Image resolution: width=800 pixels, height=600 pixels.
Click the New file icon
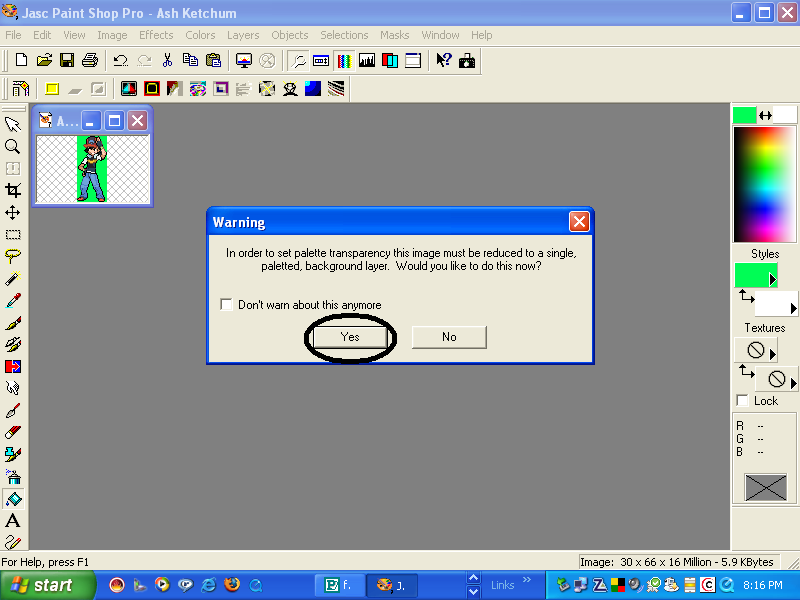pyautogui.click(x=21, y=60)
